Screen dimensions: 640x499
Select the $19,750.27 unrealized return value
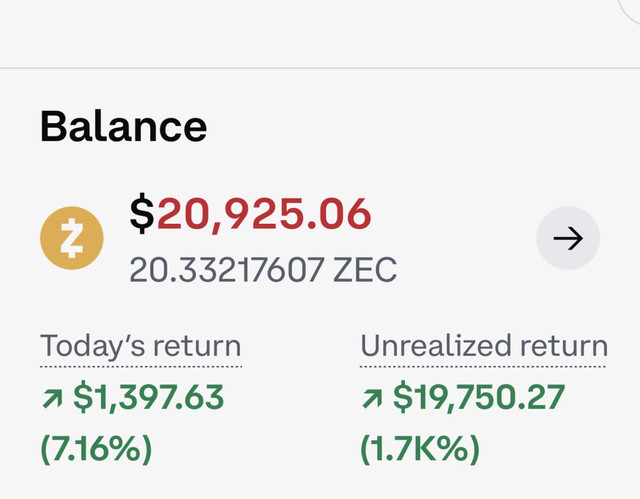(479, 397)
